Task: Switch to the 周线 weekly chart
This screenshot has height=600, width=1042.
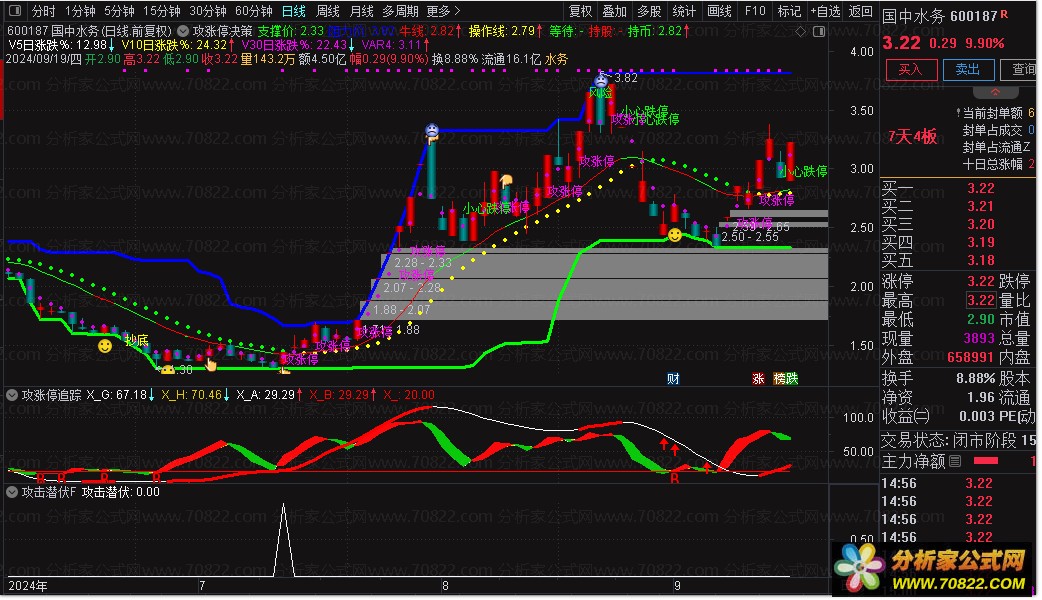Action: point(328,11)
